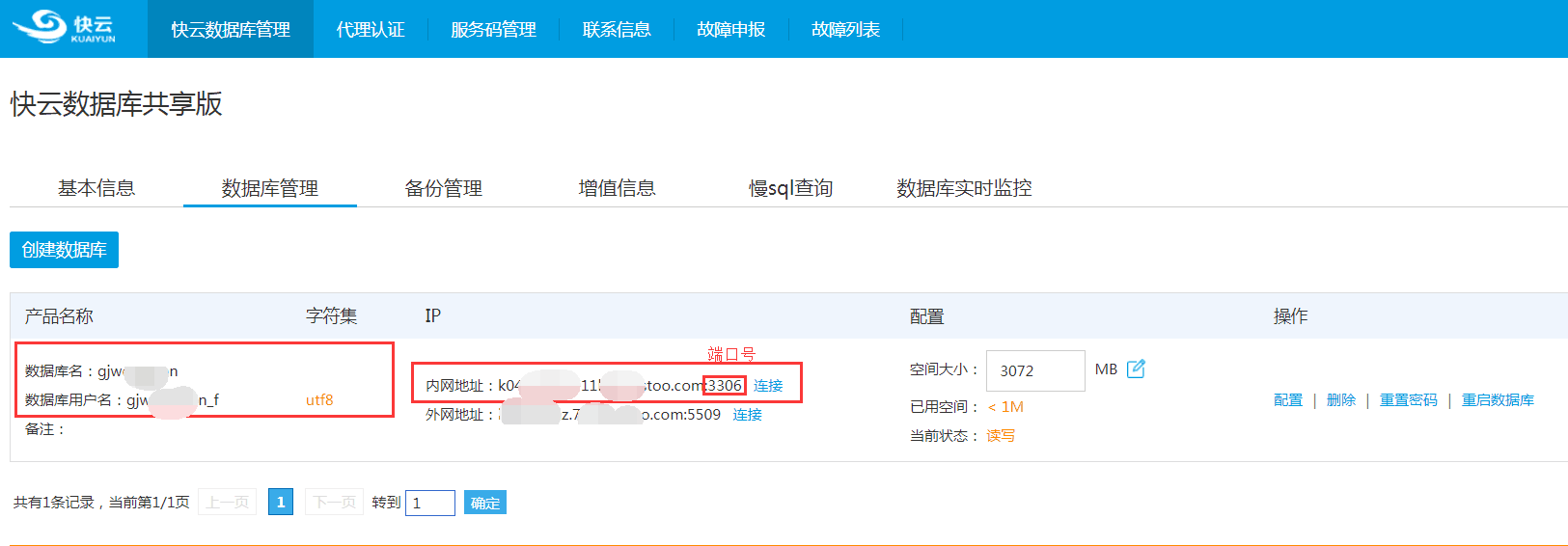The height and width of the screenshot is (546, 1568).
Task: Go to 服务码管理 in top menu
Action: tap(493, 30)
